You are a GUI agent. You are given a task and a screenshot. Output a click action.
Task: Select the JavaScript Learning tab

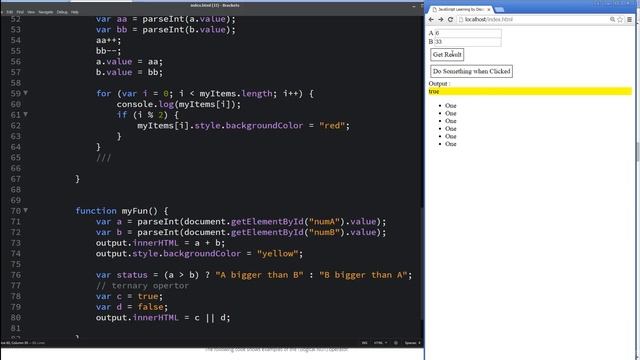coord(461,9)
